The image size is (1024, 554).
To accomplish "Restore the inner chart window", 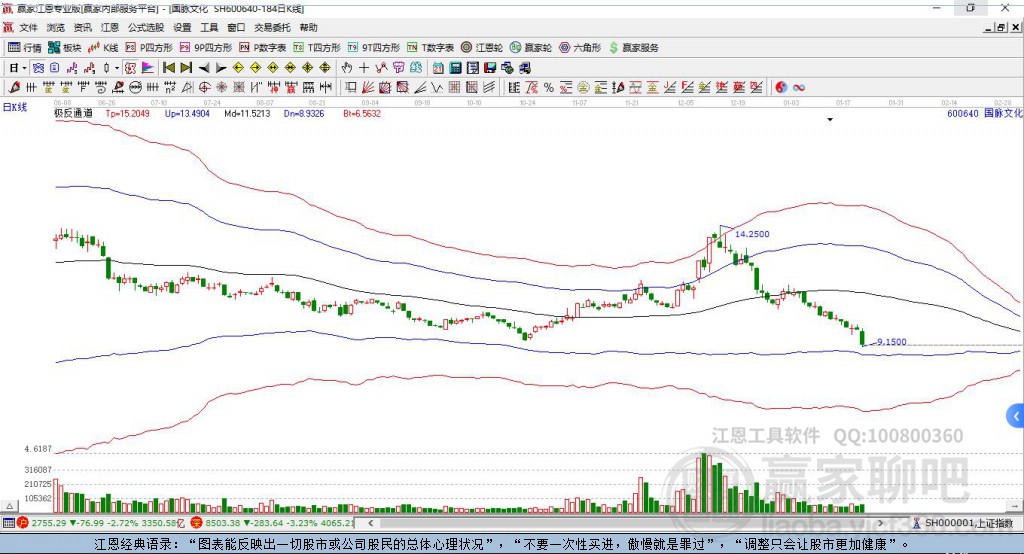I will point(1001,27).
